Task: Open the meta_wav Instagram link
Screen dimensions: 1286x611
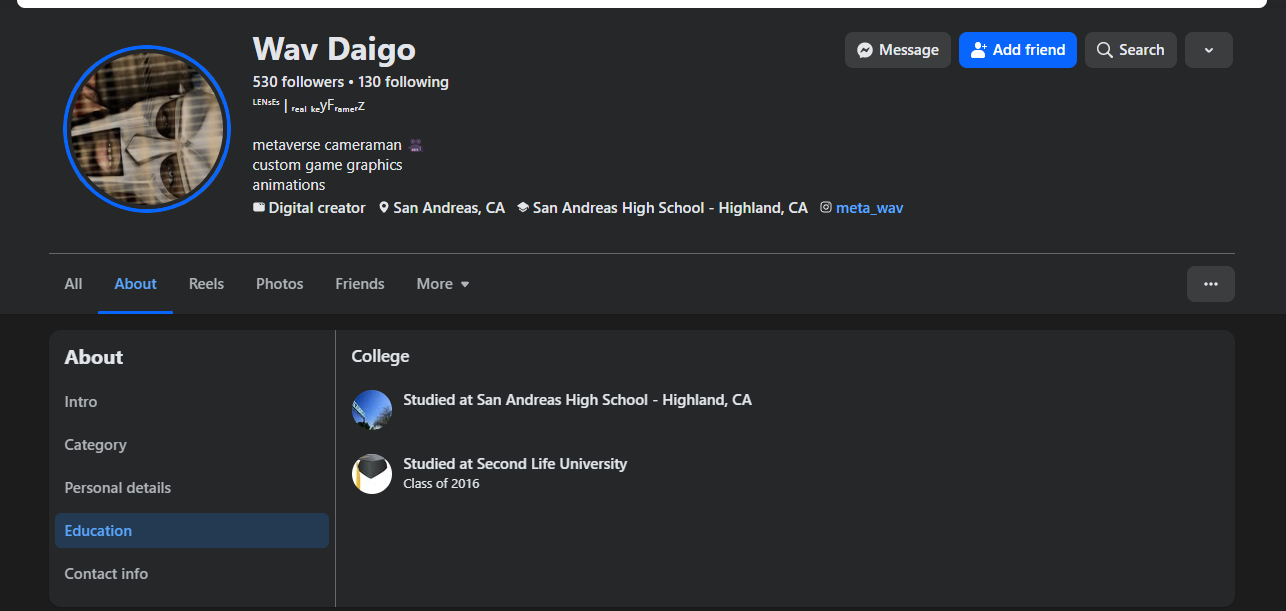Action: (869, 208)
